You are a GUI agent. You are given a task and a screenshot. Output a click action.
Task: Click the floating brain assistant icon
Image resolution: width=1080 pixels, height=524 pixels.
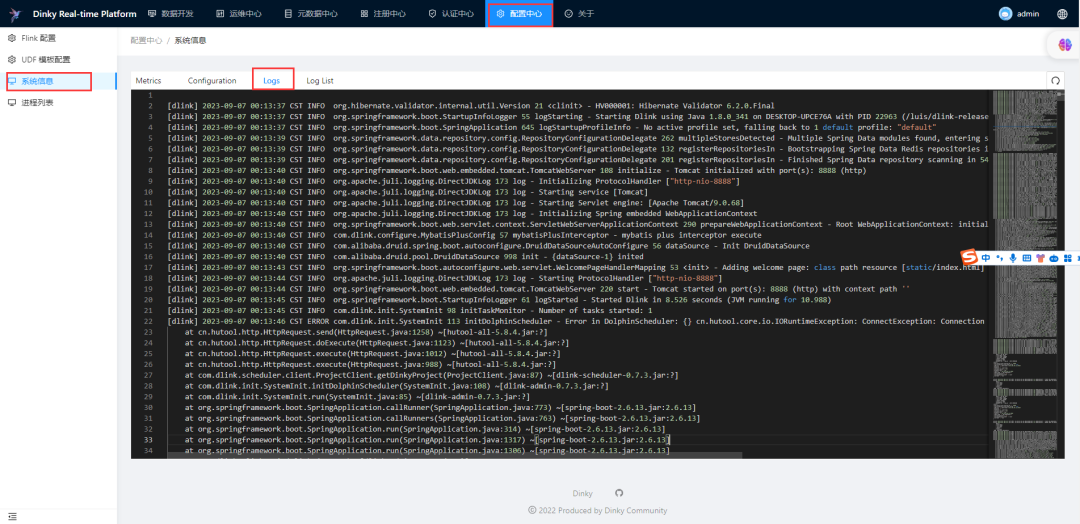click(1065, 45)
